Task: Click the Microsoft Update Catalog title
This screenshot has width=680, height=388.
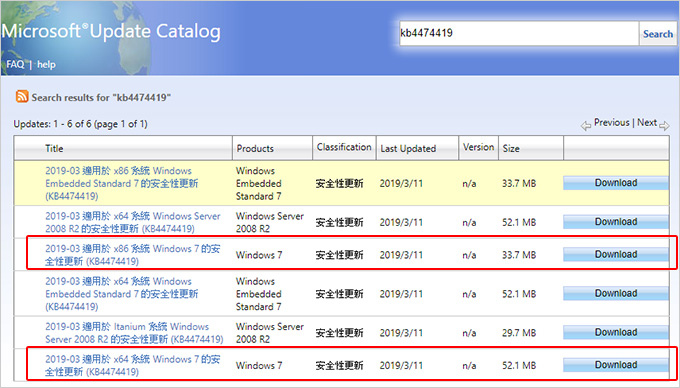Action: (x=111, y=31)
